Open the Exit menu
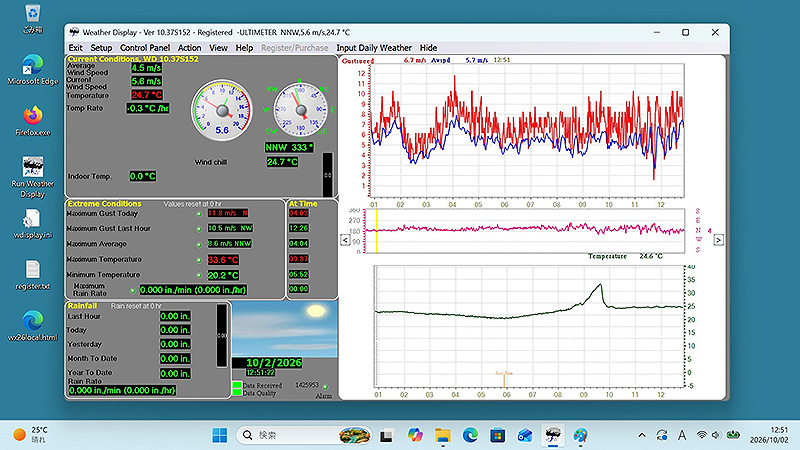 coord(76,47)
